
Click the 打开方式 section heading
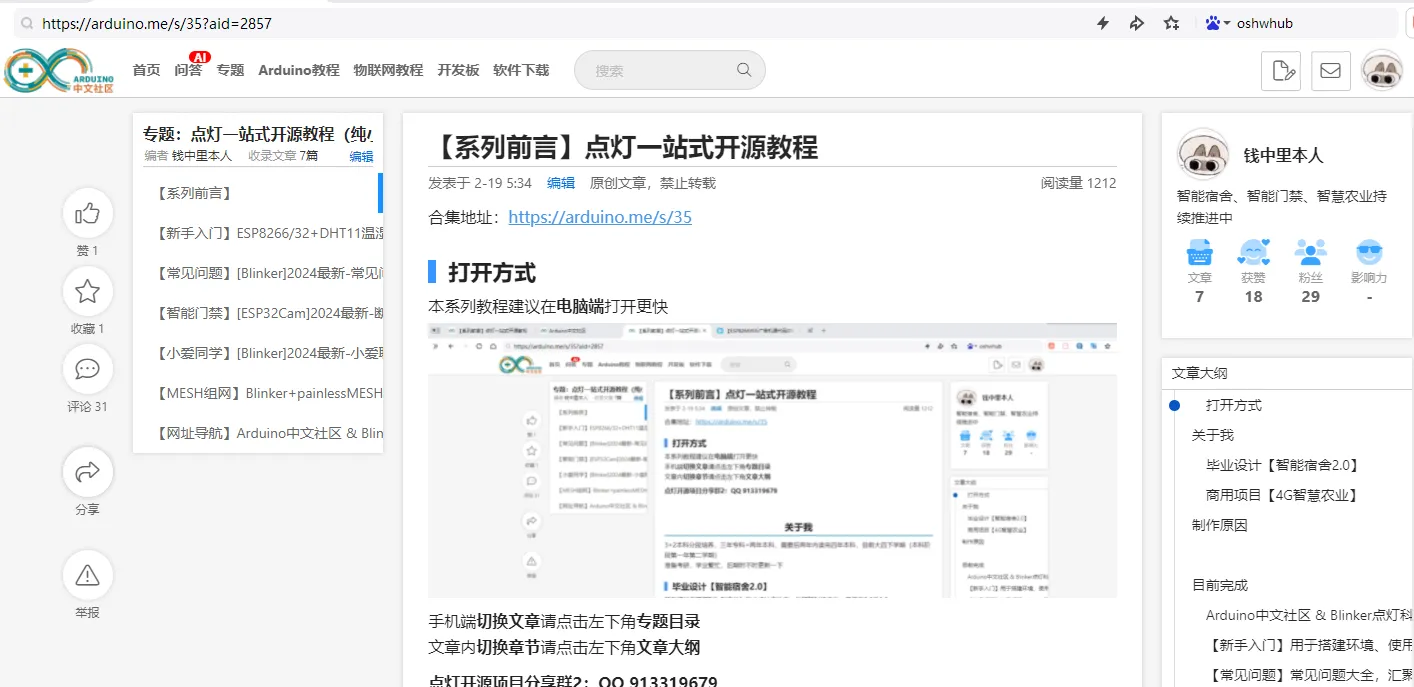coord(492,272)
